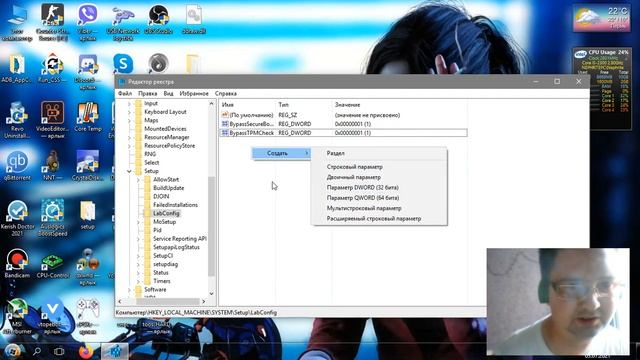Viewport: 640px width, 360px height.
Task: Choose Расширяемый строковый параметр
Action: 379,218
